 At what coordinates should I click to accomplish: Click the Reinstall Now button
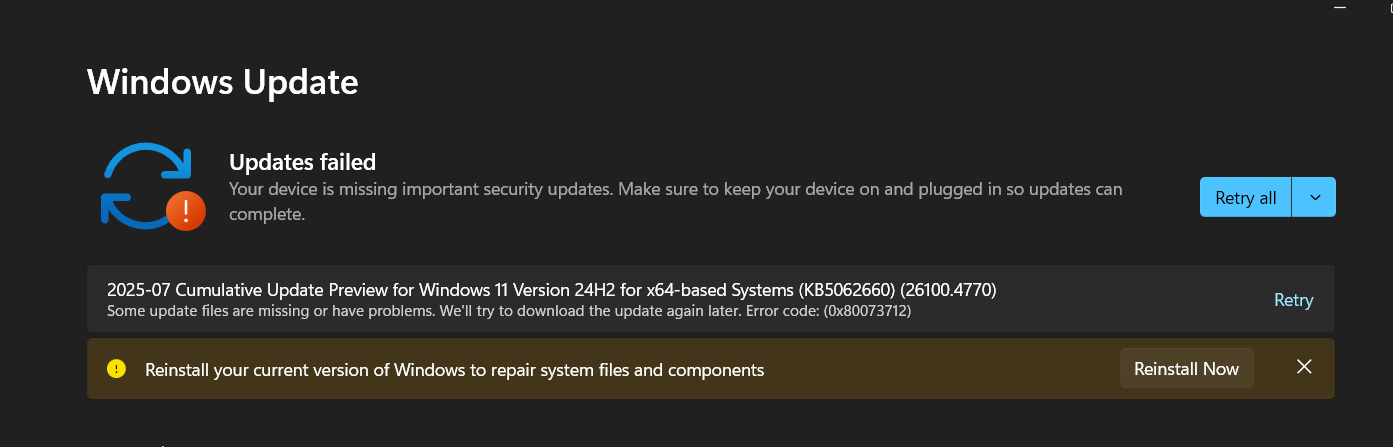point(1186,368)
